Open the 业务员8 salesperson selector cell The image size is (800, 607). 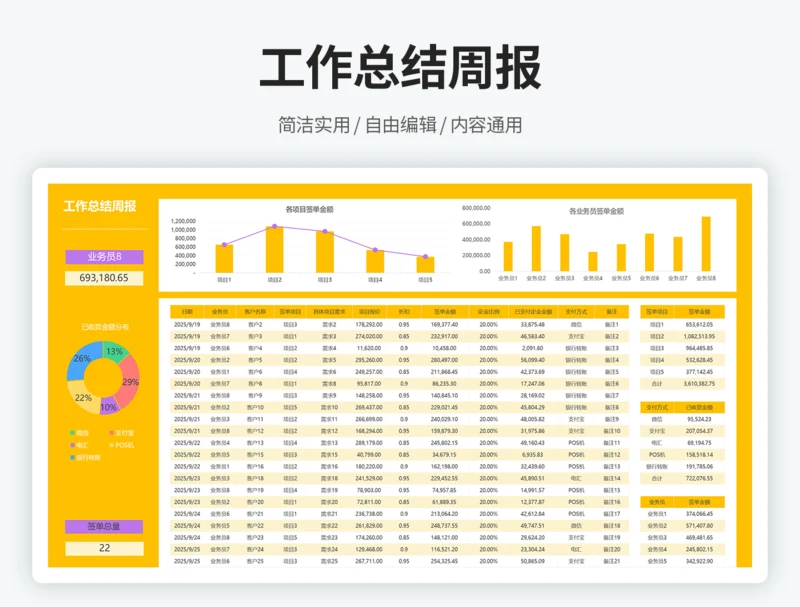click(x=104, y=257)
